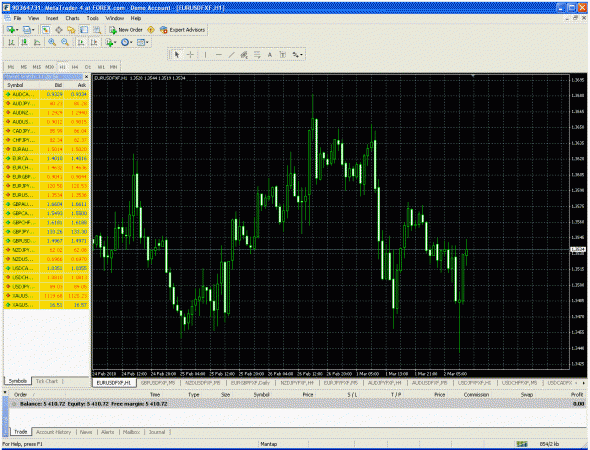The height and width of the screenshot is (450, 590).
Task: Click the yellow diamond MetaEditor icon
Action: [x=151, y=30]
